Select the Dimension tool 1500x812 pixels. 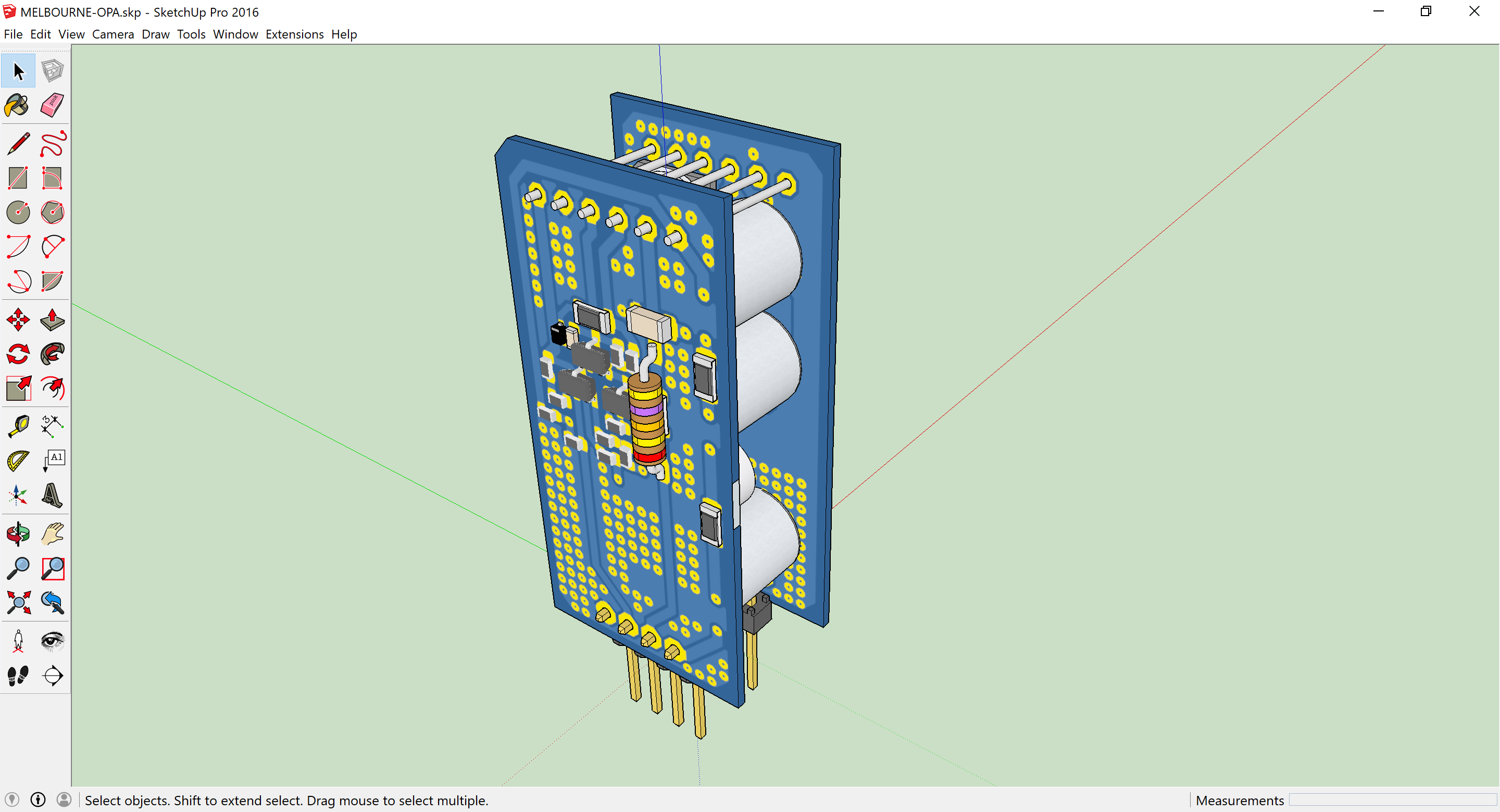53,427
